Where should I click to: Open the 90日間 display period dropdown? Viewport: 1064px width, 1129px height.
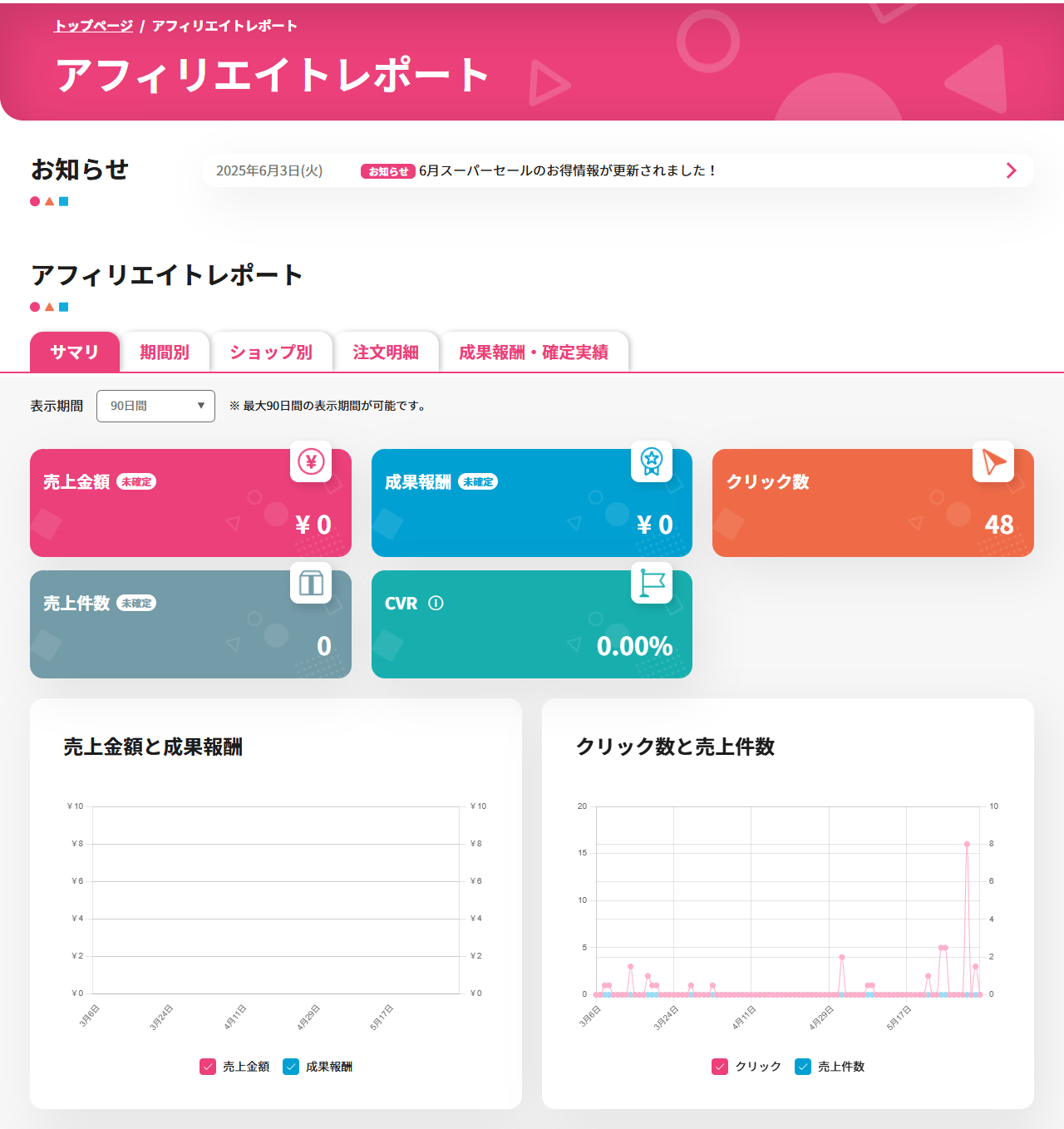[155, 406]
